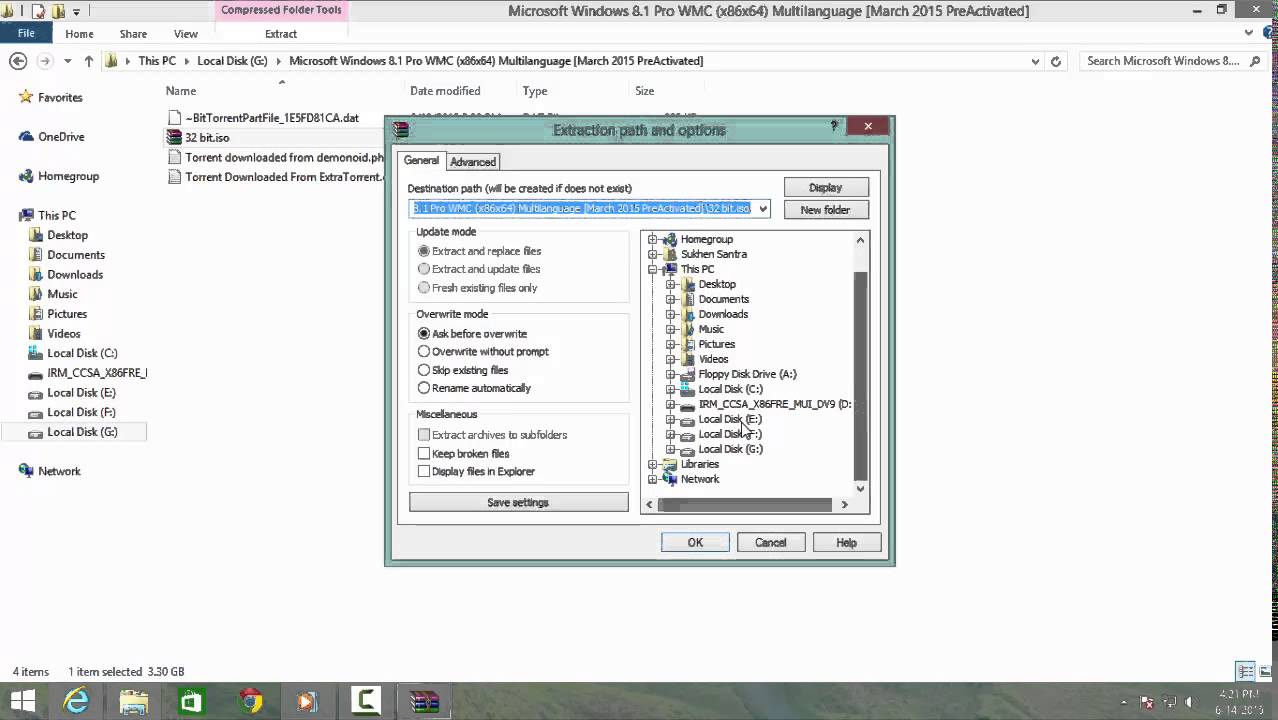
Task: Open the Camtasia taskbar icon
Action: click(366, 701)
